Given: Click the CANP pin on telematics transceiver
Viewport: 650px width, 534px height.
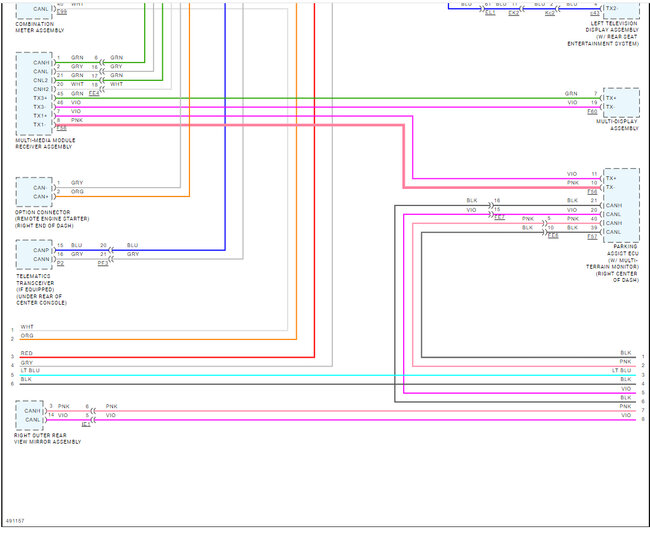Looking at the screenshot, I should coord(41,250).
